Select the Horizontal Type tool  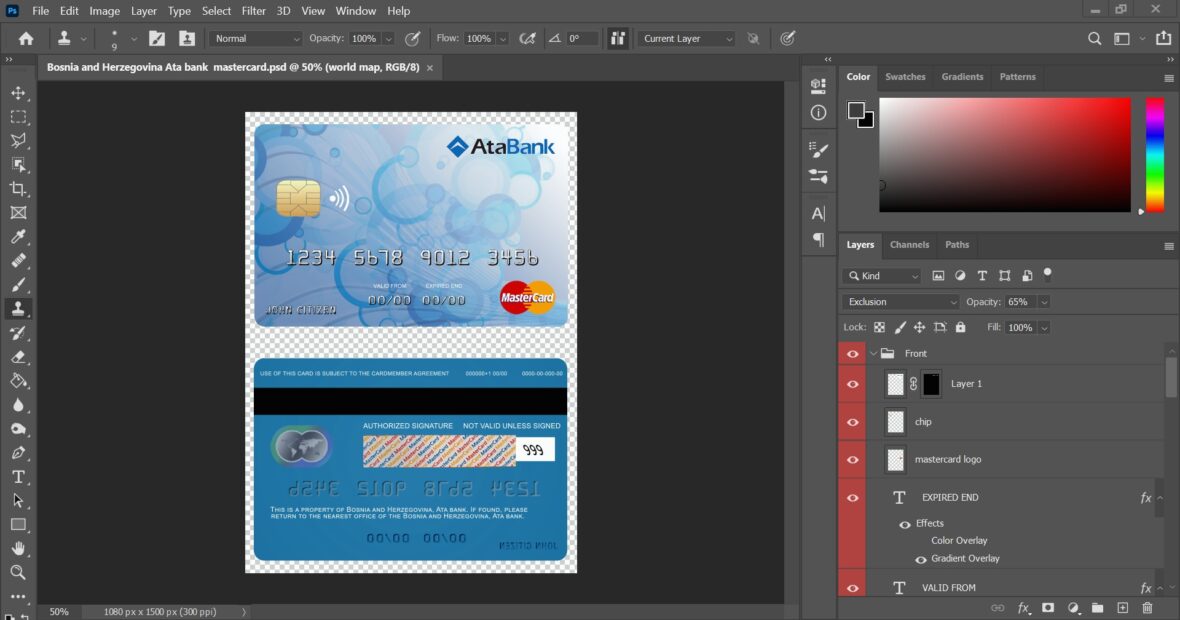point(18,477)
